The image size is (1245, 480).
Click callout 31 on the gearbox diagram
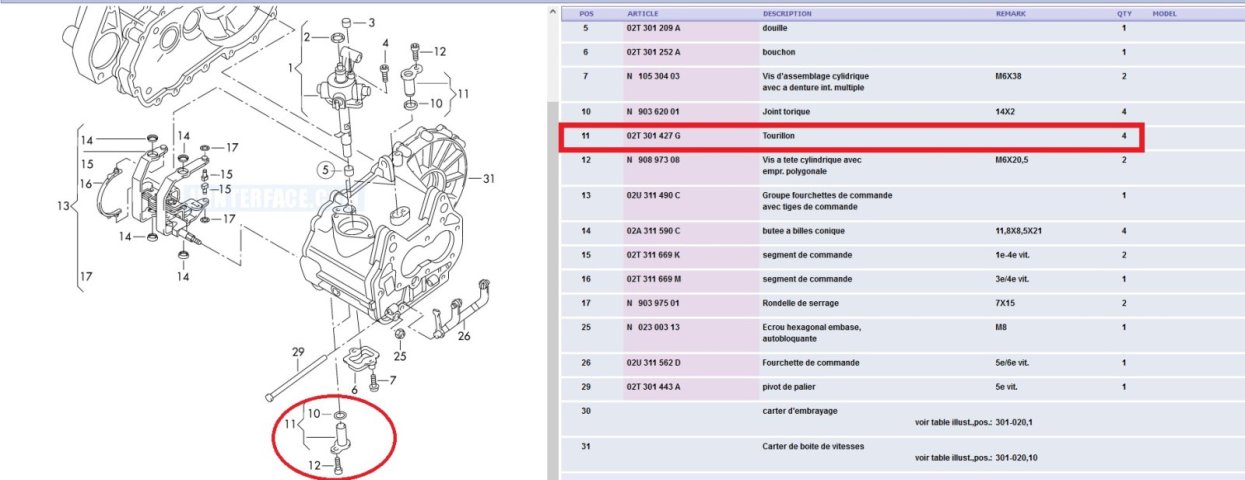tap(489, 179)
